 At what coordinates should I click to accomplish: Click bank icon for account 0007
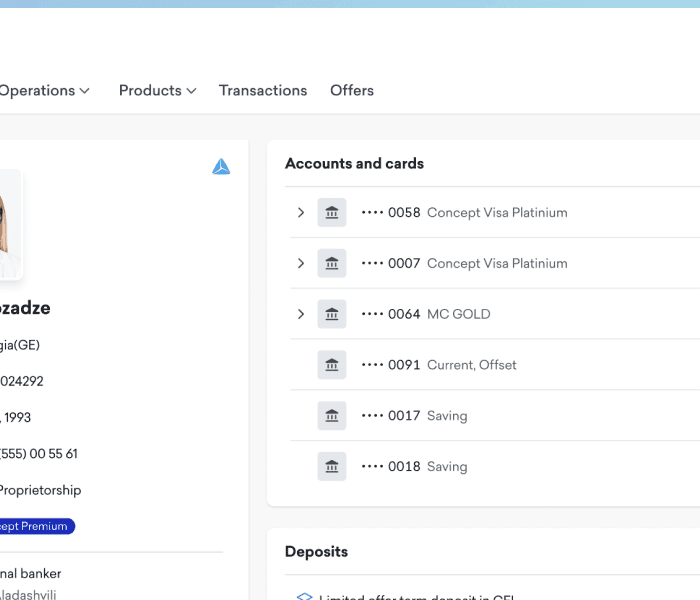pos(332,263)
